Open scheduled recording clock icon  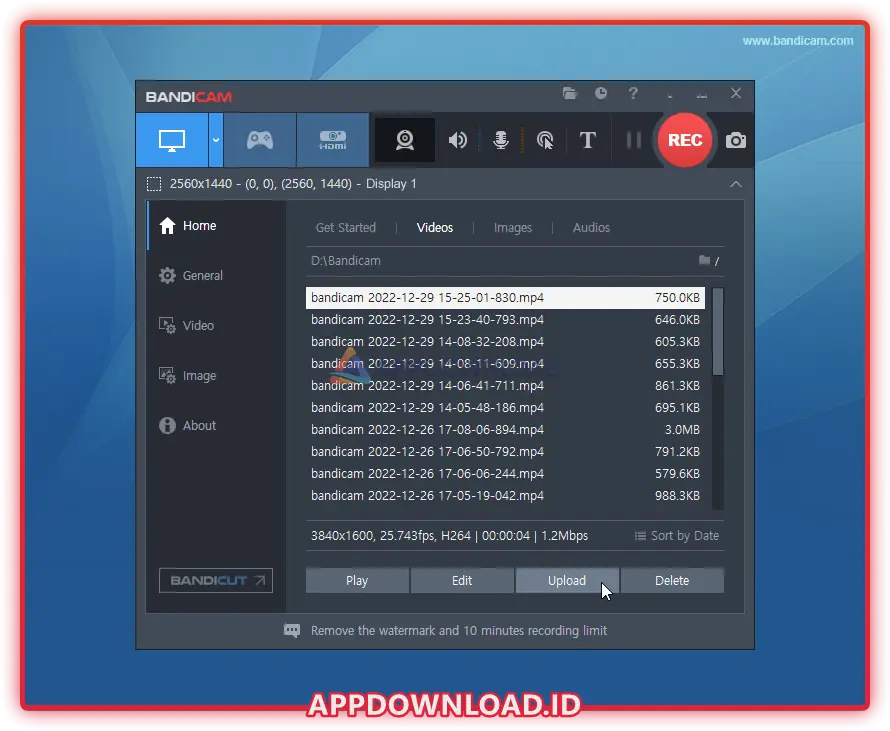click(x=601, y=94)
